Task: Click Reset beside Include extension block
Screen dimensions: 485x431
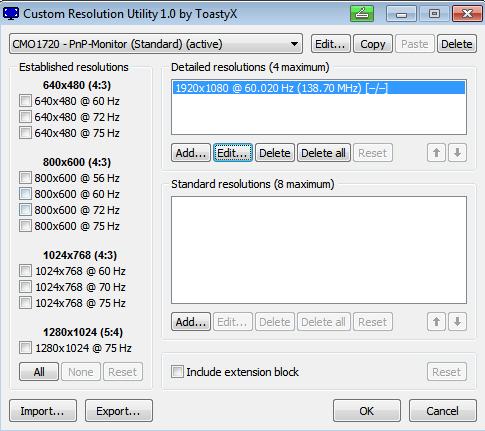Action: 447,372
